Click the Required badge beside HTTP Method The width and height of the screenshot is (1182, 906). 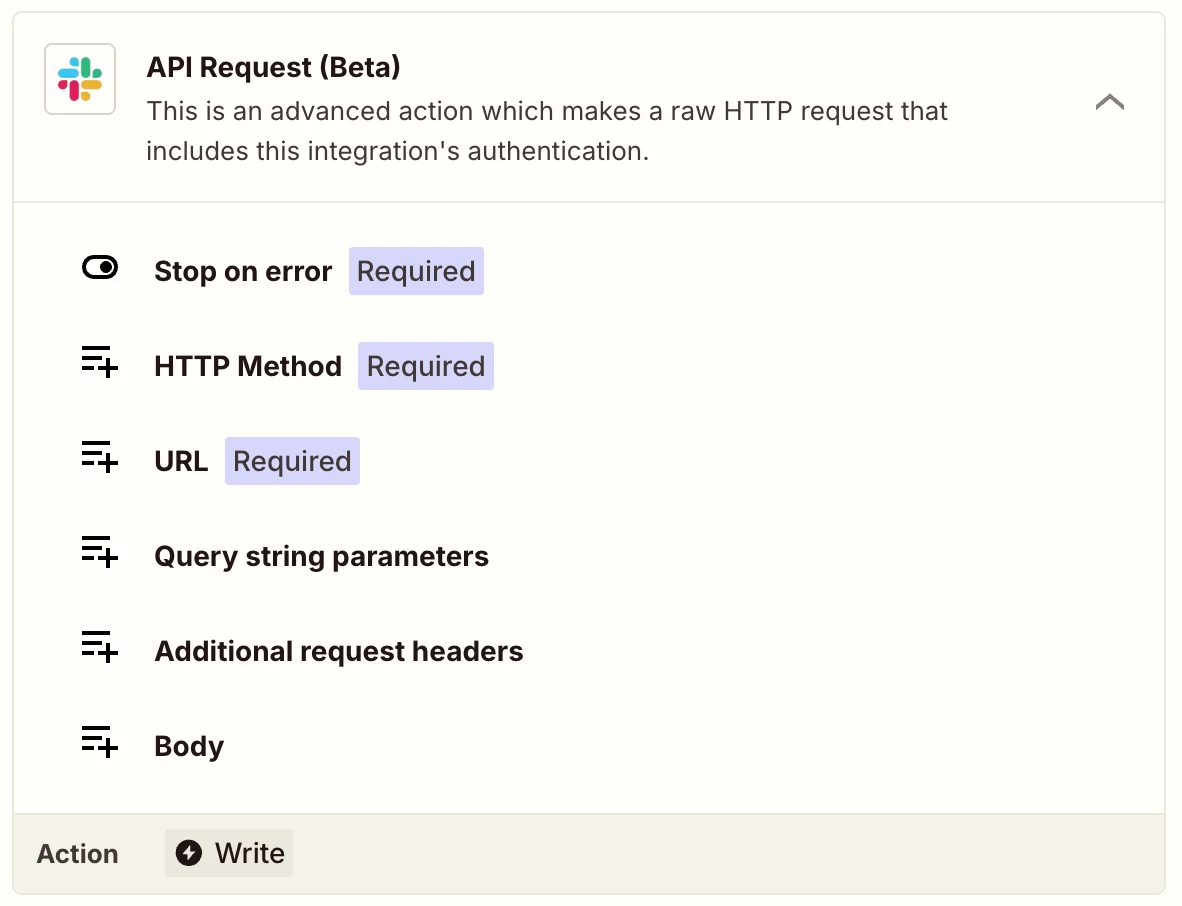point(425,367)
